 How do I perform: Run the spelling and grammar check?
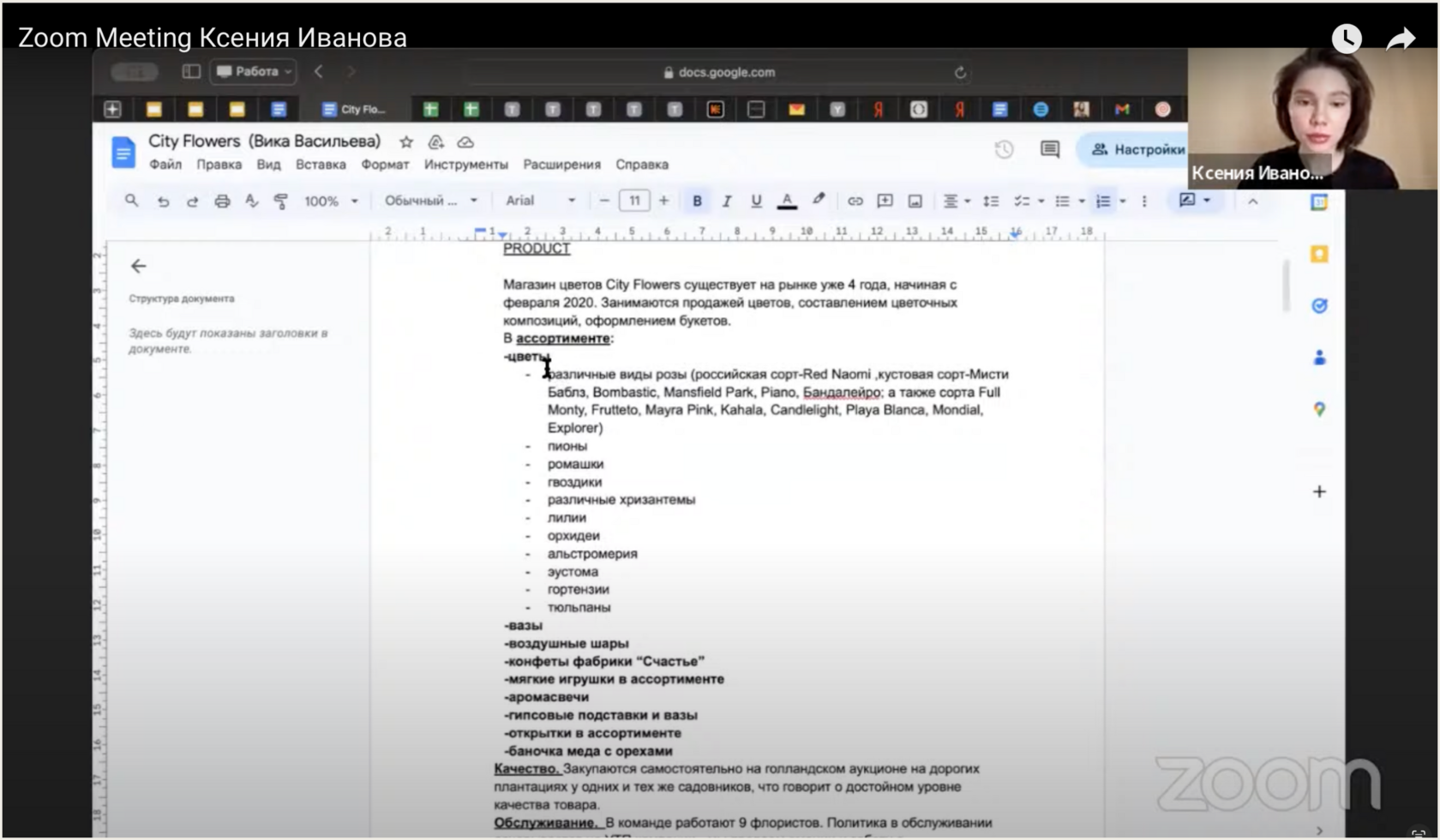251,201
